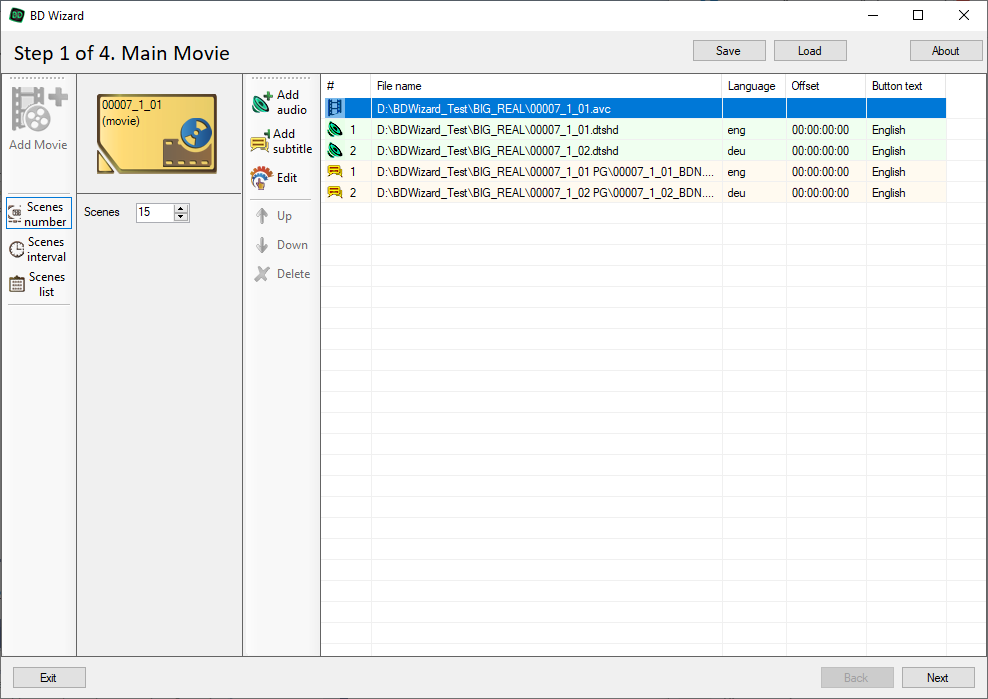Click the Add Movie film icon

[38, 110]
